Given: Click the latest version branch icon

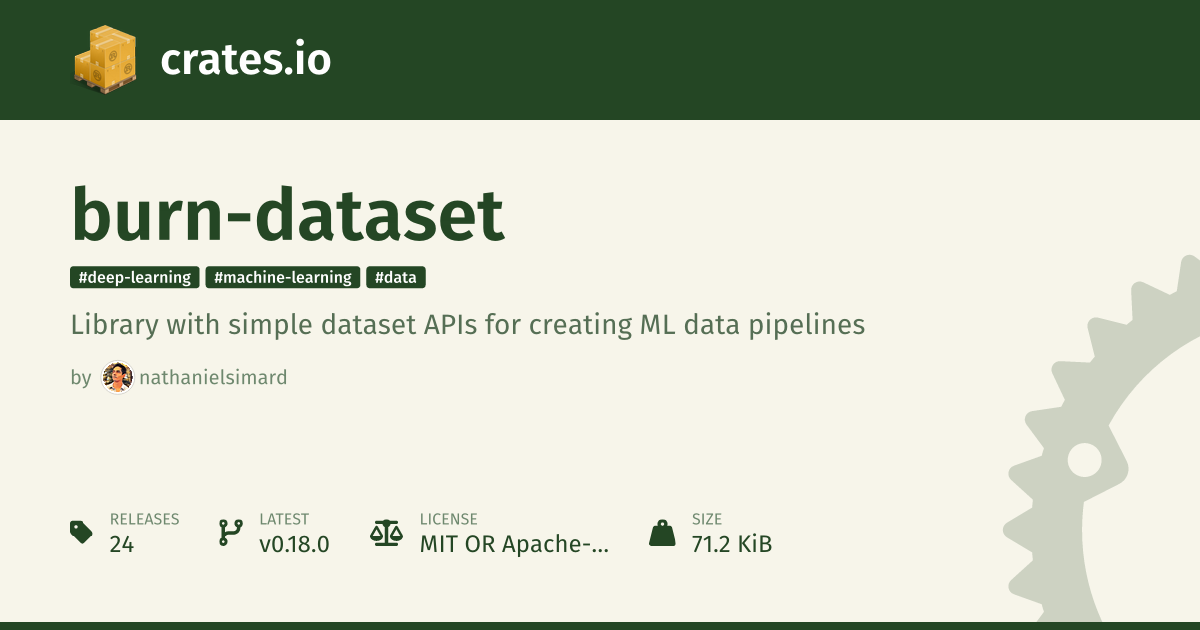Looking at the screenshot, I should click(x=230, y=532).
